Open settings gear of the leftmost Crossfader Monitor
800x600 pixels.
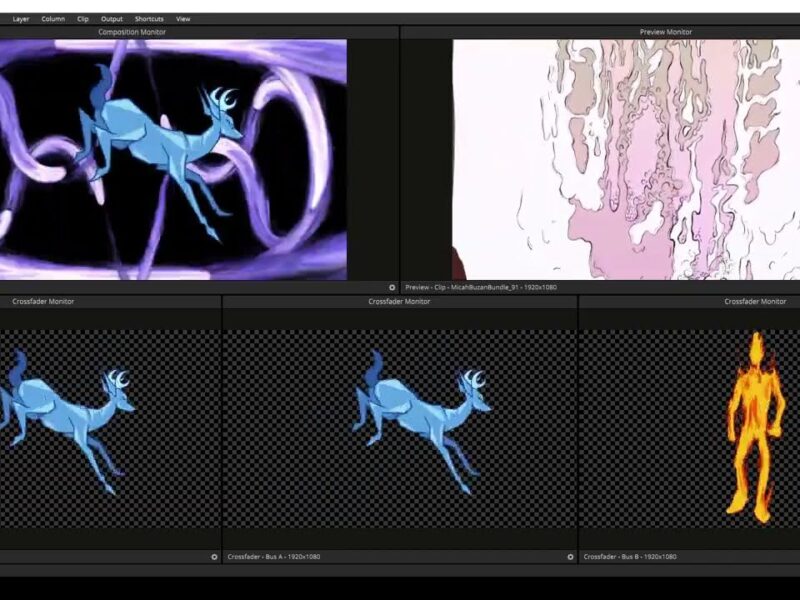pos(214,557)
